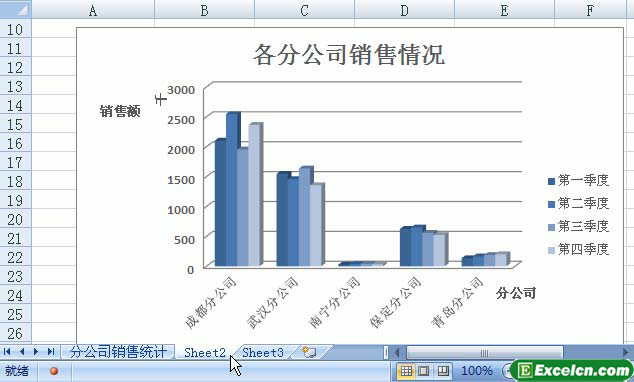Select column A header
The height and width of the screenshot is (382, 634).
tap(93, 9)
